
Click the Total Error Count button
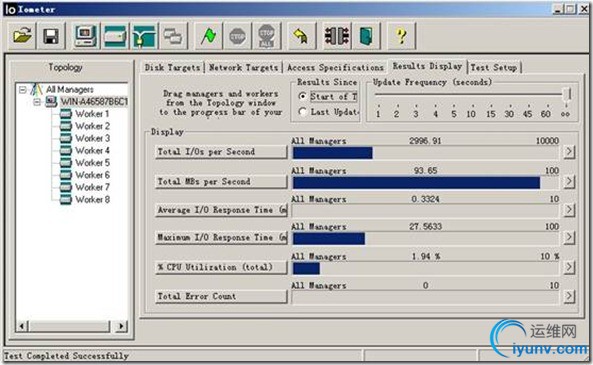coord(221,296)
